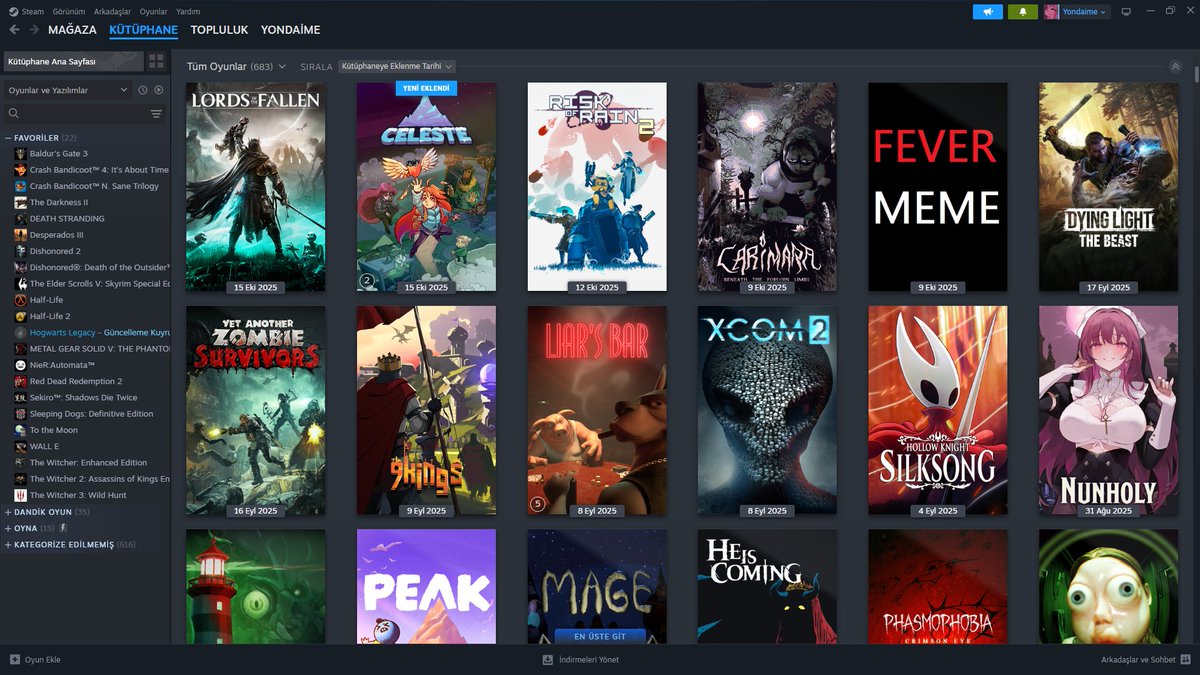The height and width of the screenshot is (675, 1200).
Task: Click the downloads icon at bottom
Action: 547,660
